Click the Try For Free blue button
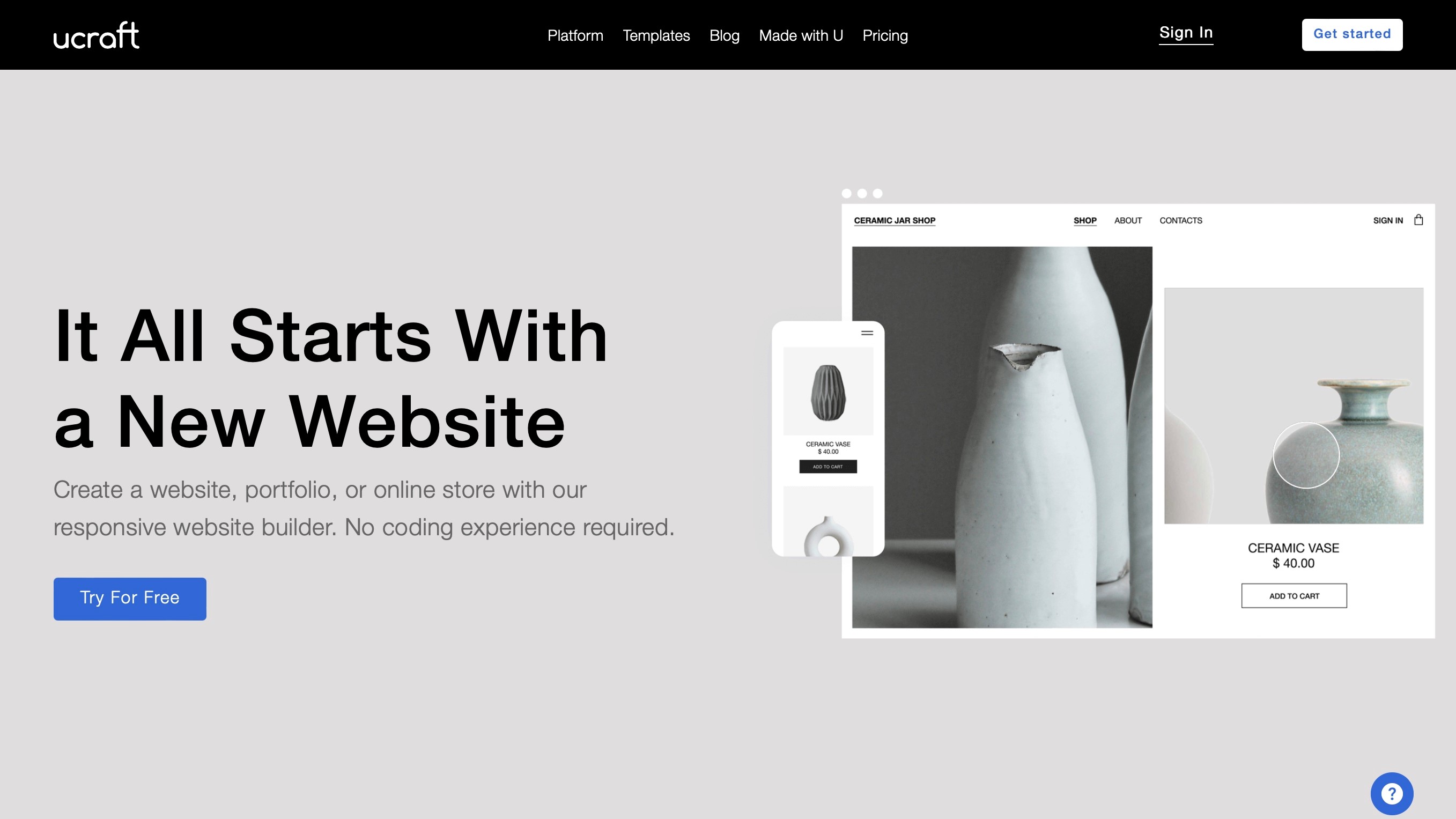The height and width of the screenshot is (819, 1456). (129, 598)
